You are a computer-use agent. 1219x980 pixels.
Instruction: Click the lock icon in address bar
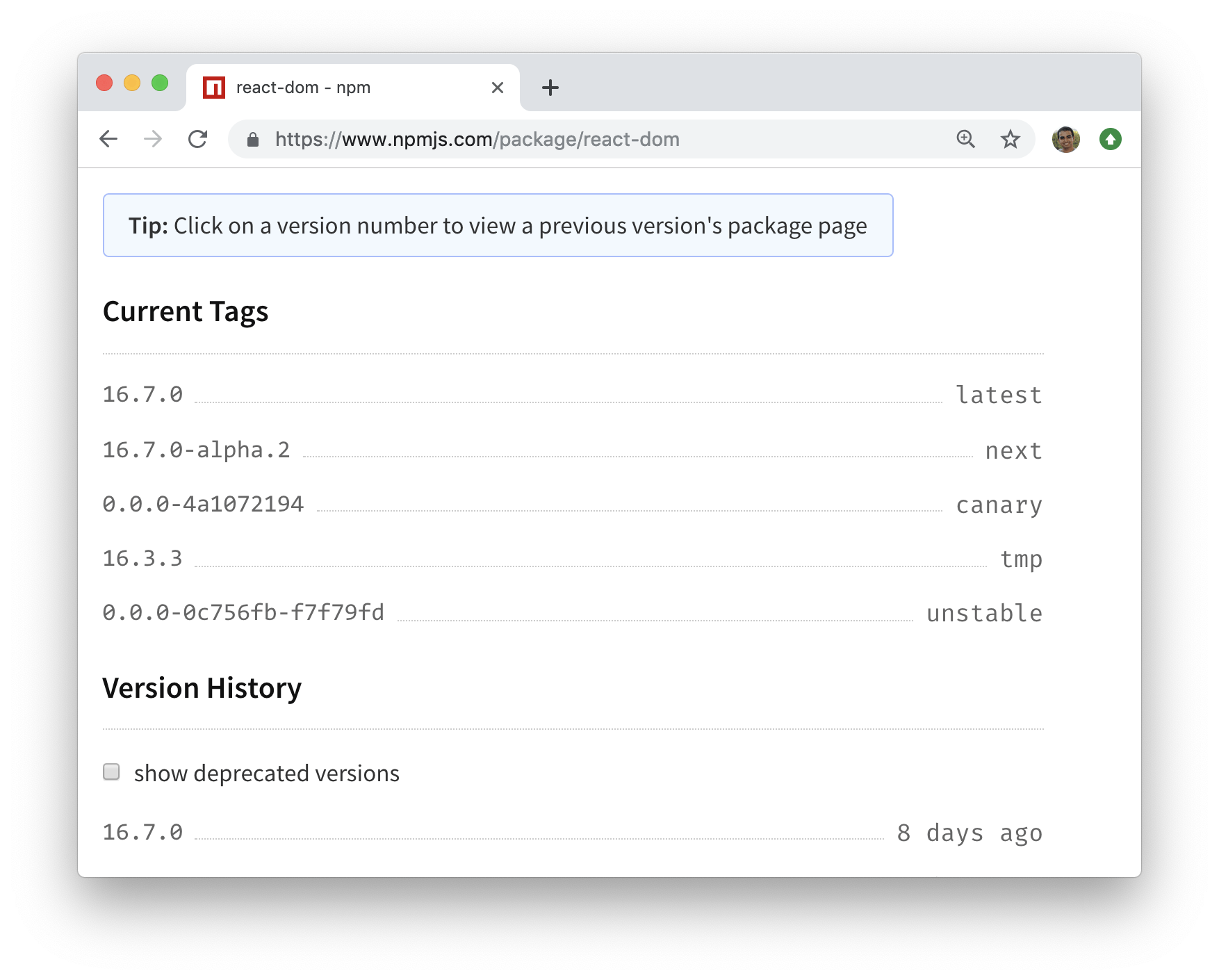[x=253, y=140]
